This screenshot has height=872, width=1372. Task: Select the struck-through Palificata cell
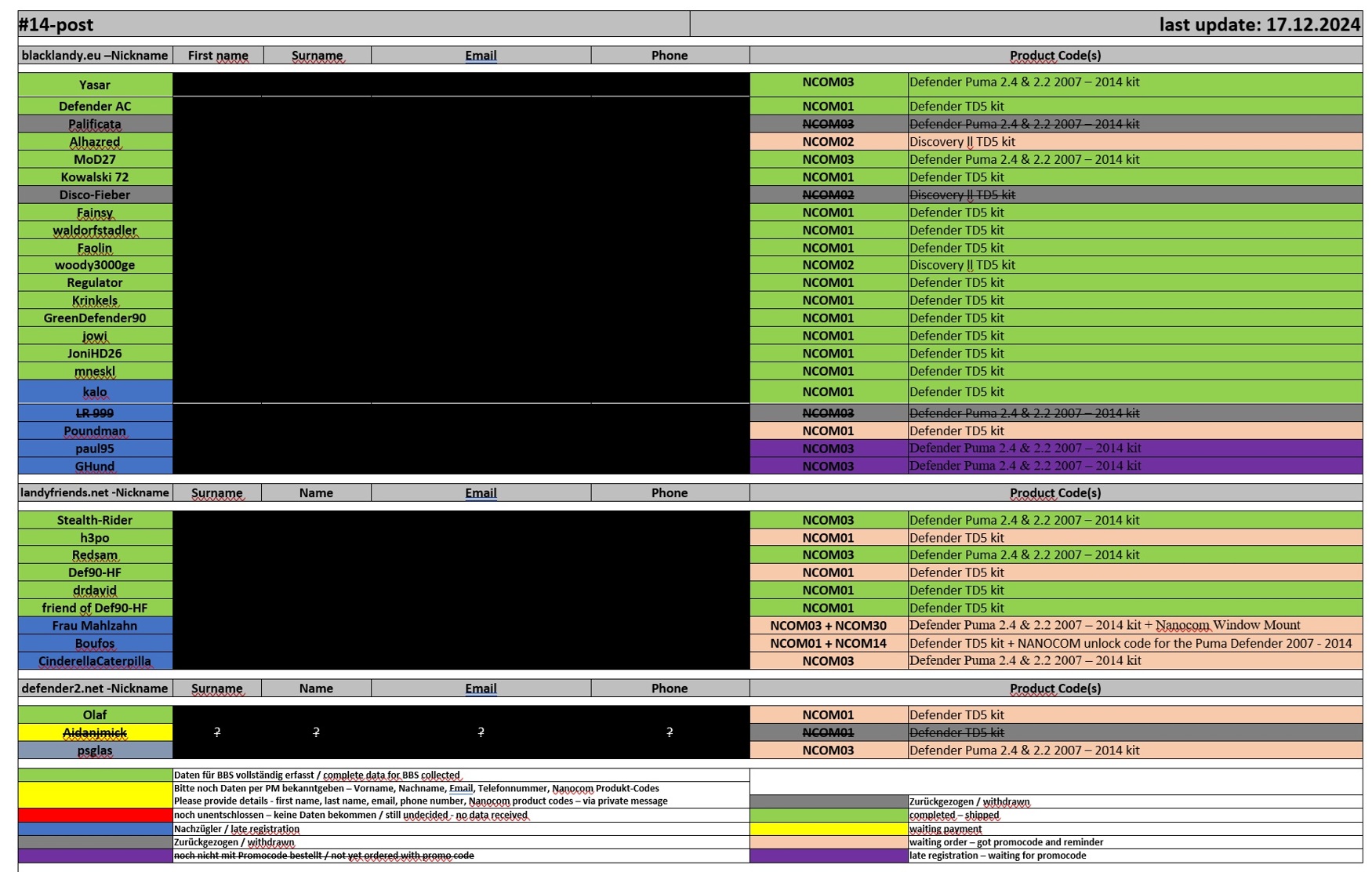tap(95, 124)
